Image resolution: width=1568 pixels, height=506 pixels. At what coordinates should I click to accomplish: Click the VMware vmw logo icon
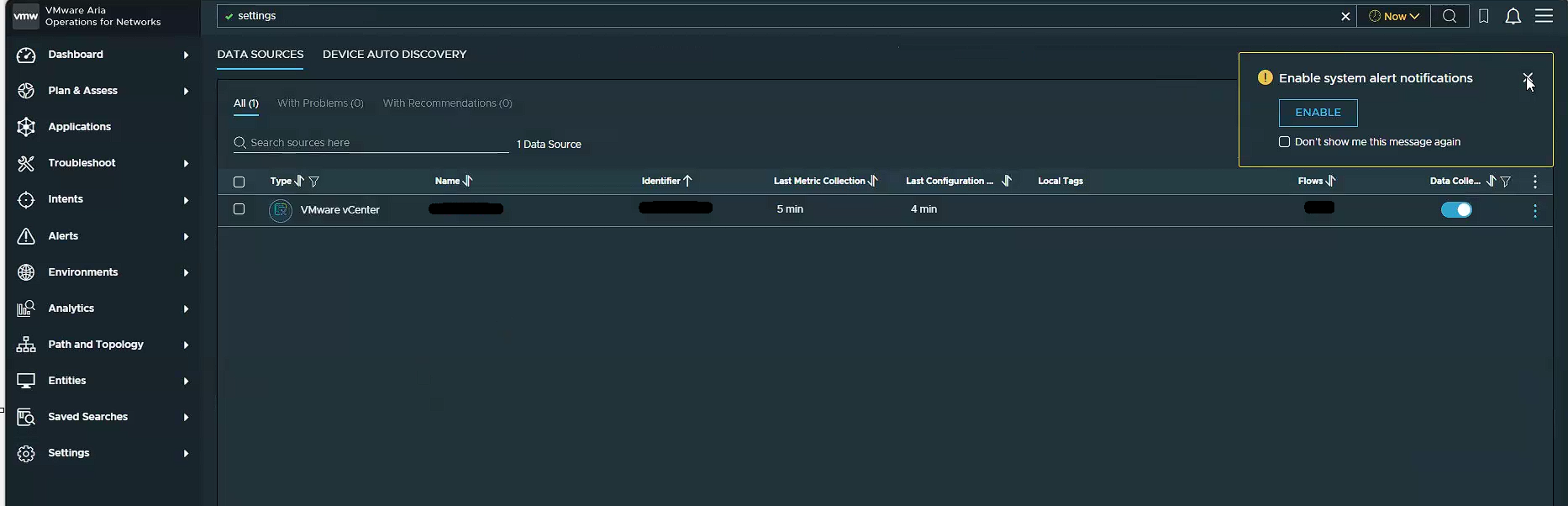(x=26, y=16)
